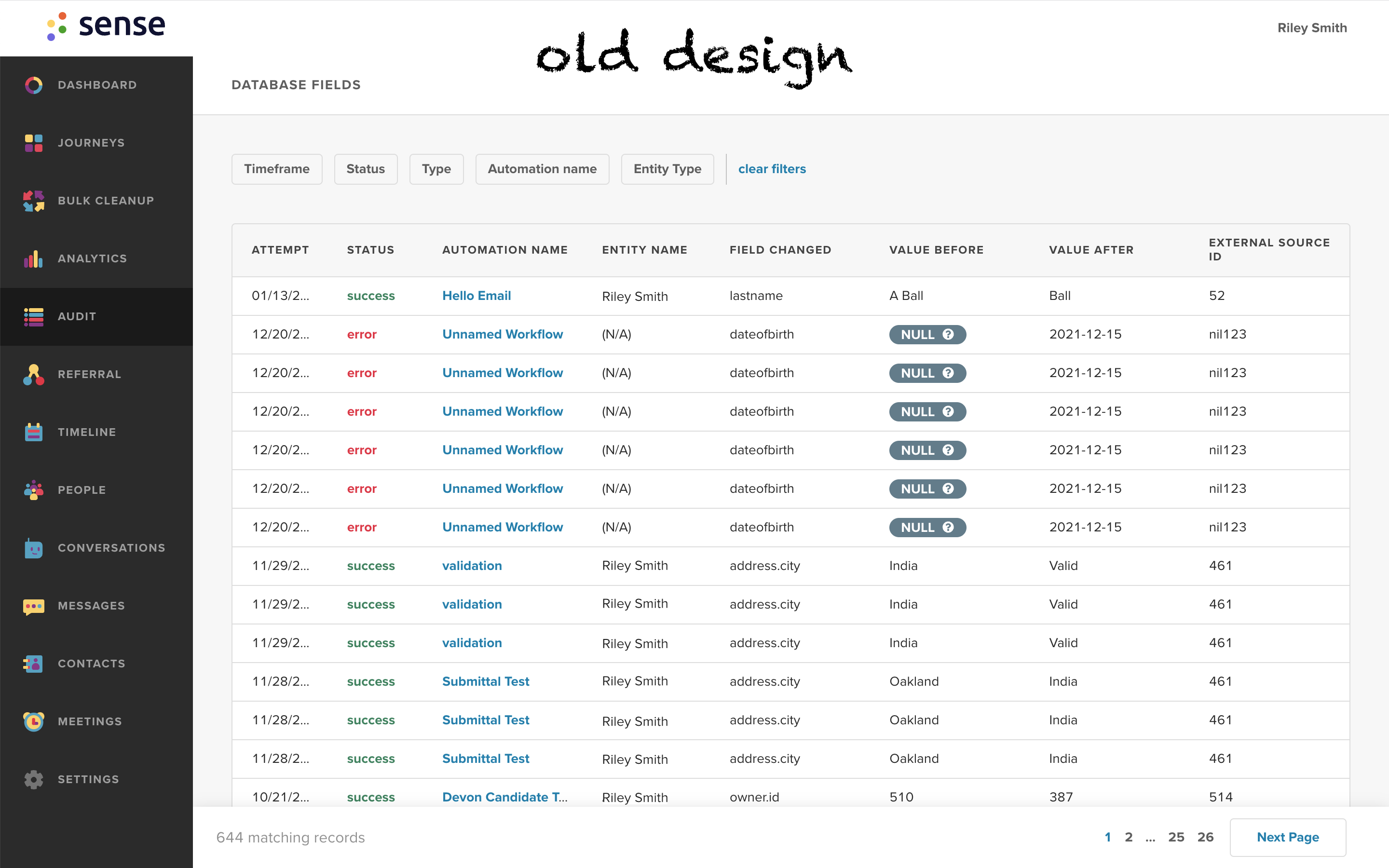Click the Conversations bot icon
The width and height of the screenshot is (1389, 868).
pos(33,548)
